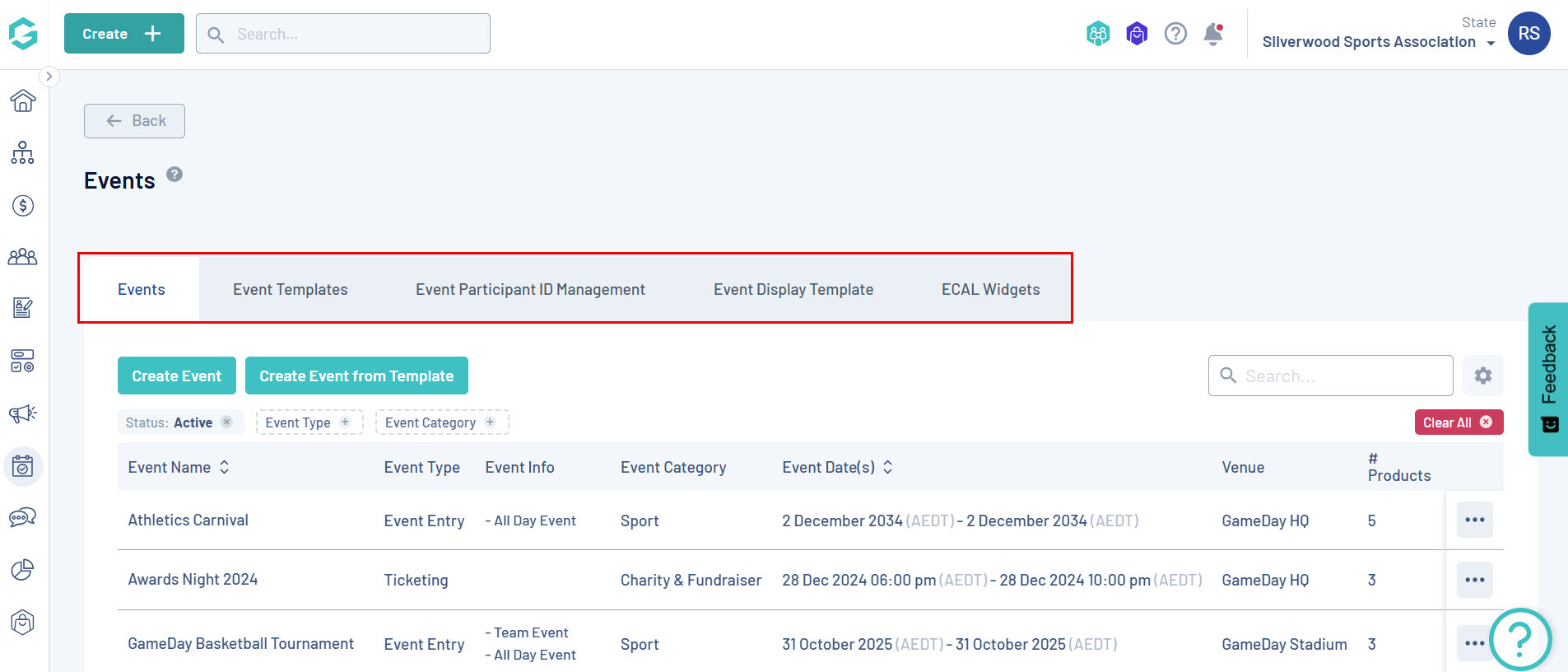
Task: Open the notifications bell
Action: click(1213, 34)
